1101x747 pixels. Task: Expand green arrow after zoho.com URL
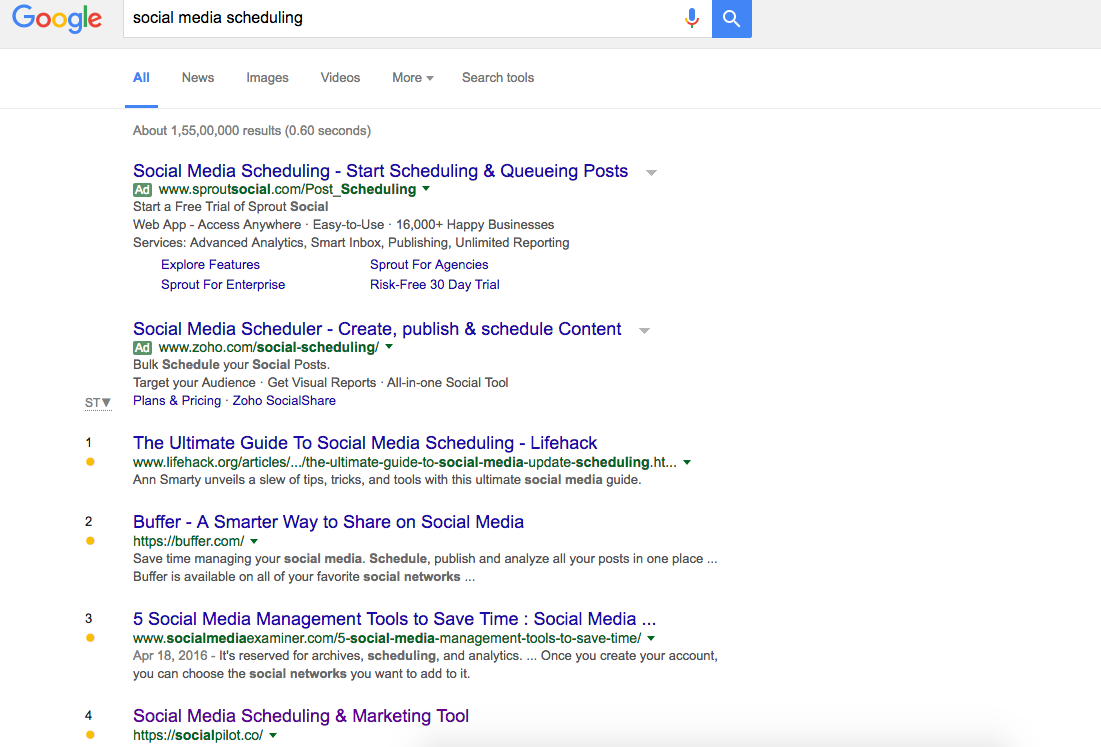click(x=389, y=347)
